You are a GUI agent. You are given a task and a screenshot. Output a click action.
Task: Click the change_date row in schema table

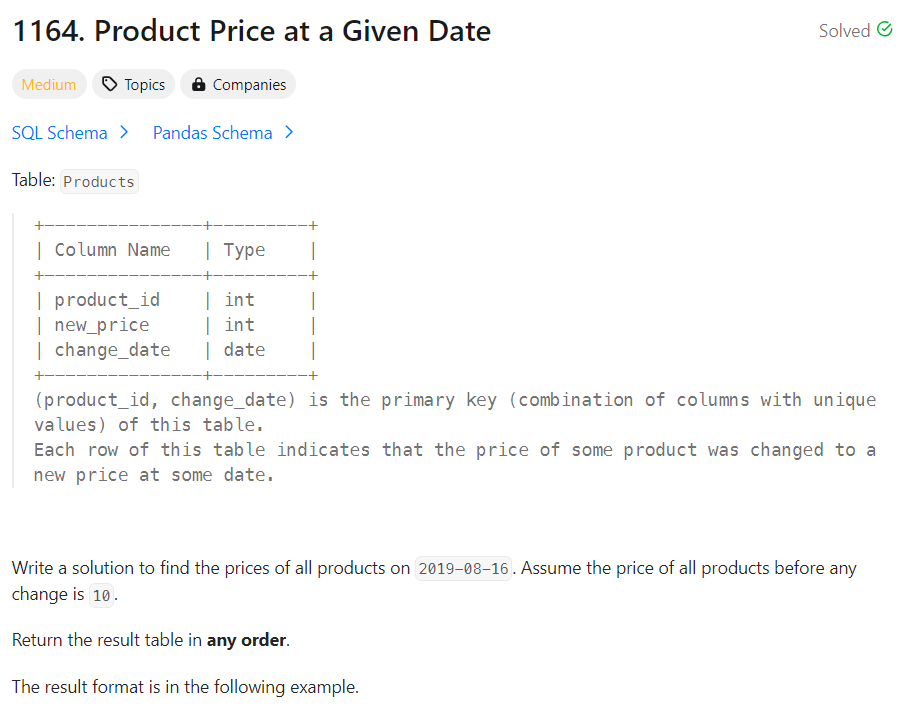(112, 350)
